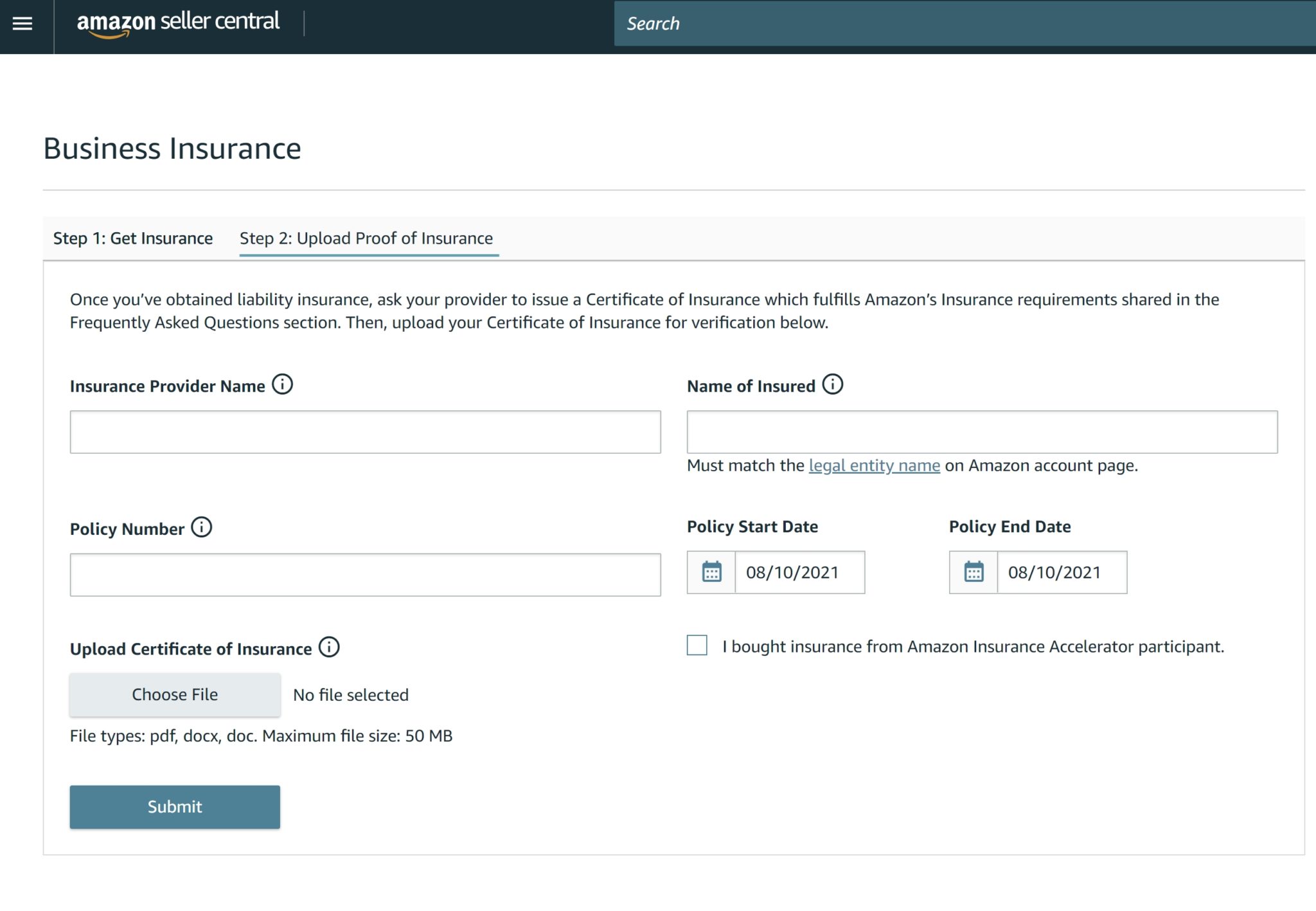Click the info icon beside Insurance Provider Name

pyautogui.click(x=283, y=384)
